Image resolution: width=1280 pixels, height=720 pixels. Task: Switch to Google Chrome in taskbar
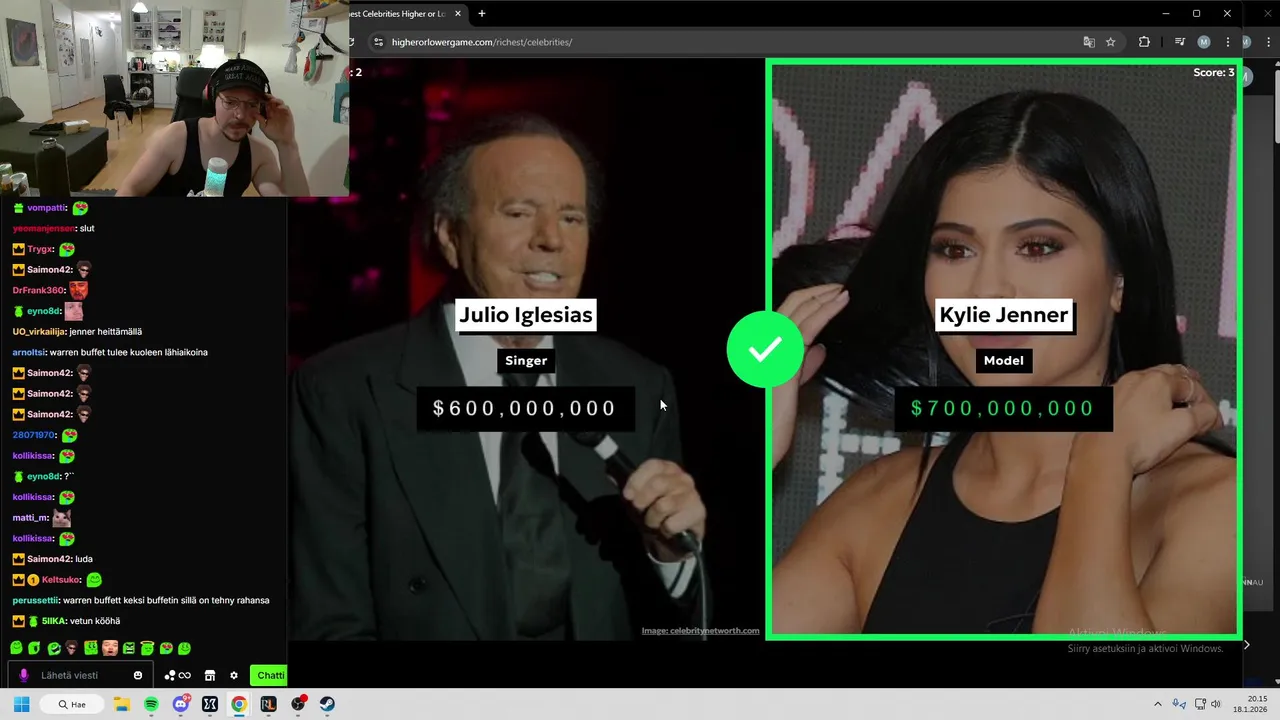coord(239,704)
